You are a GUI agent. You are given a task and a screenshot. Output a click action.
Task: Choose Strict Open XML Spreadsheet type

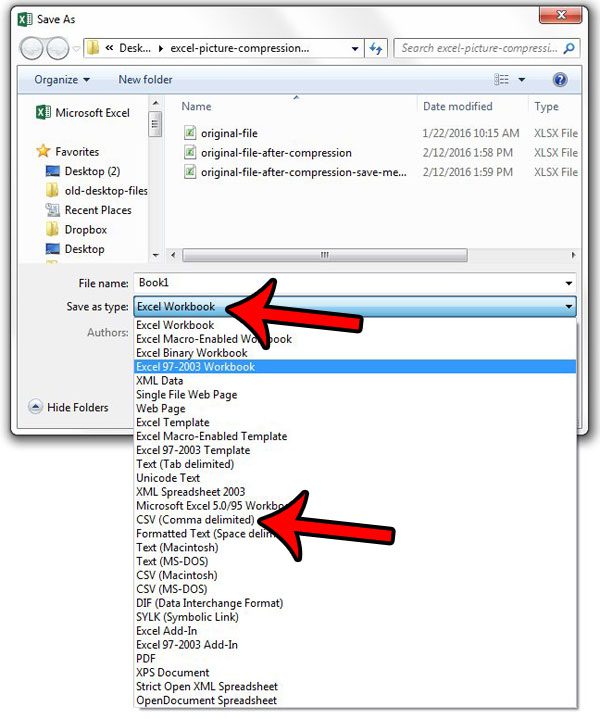coord(356,686)
